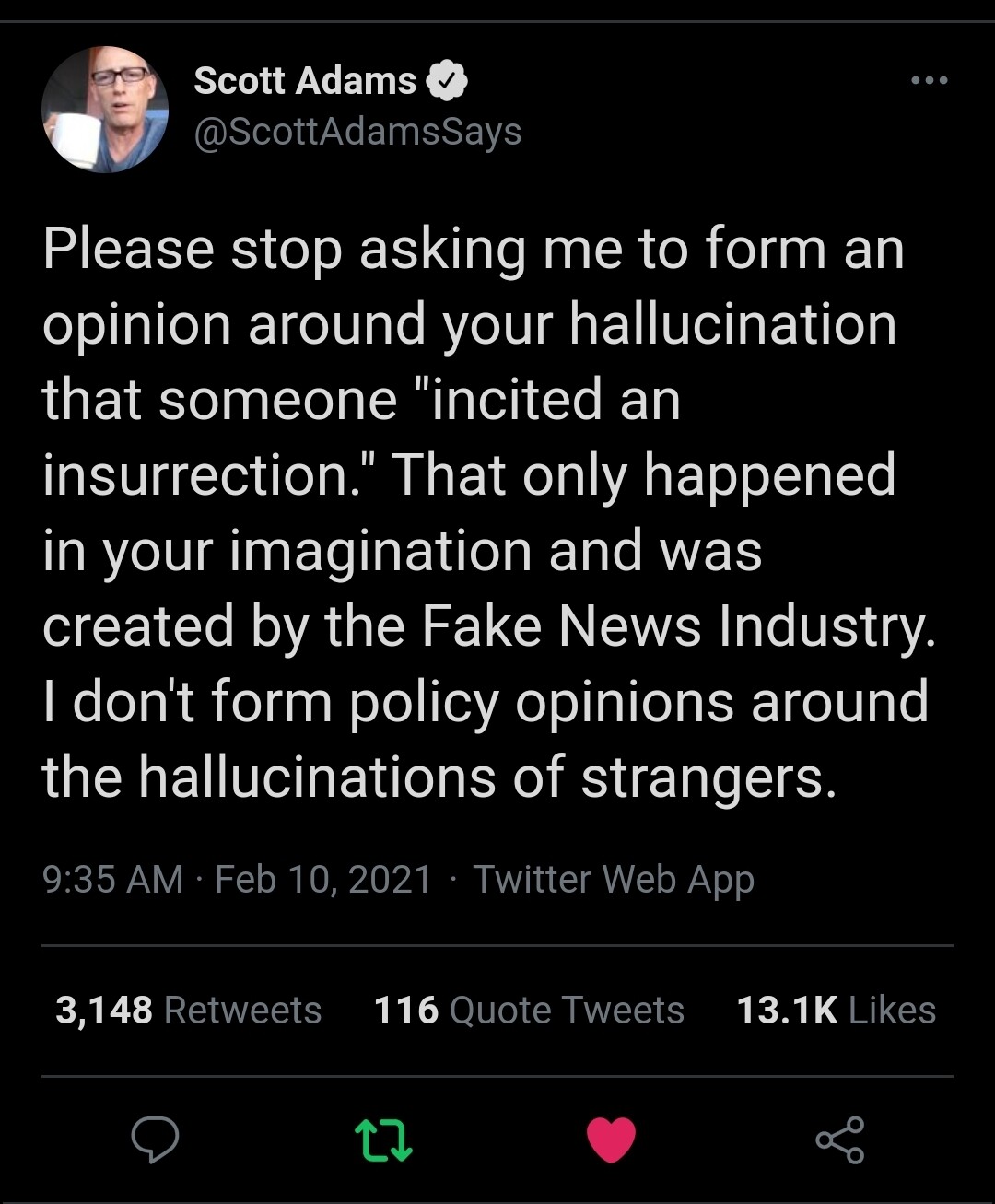Open Scott Adams's profile picture
This screenshot has height=1204, width=995.
(x=105, y=110)
